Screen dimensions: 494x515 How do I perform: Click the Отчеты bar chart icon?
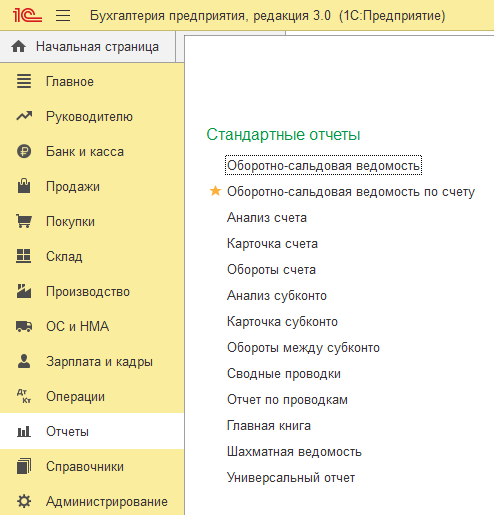[x=24, y=431]
